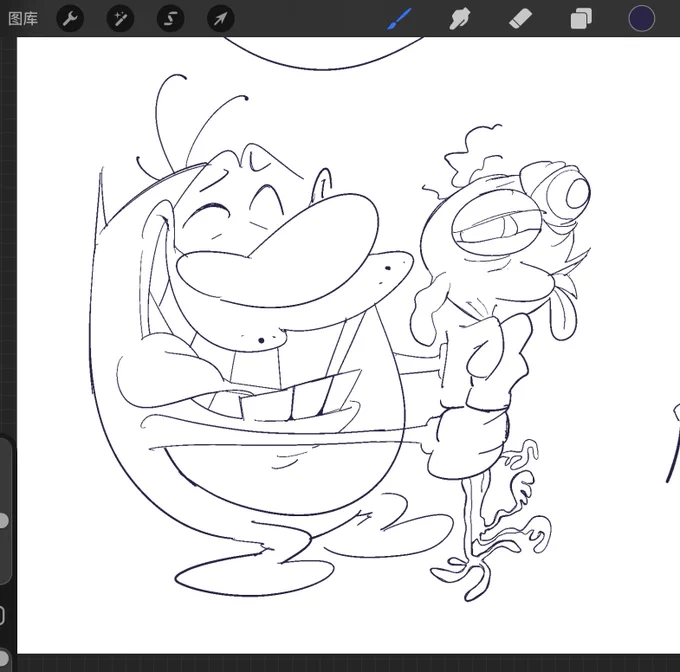Open the Layers panel
This screenshot has height=672, width=680.
click(x=581, y=19)
